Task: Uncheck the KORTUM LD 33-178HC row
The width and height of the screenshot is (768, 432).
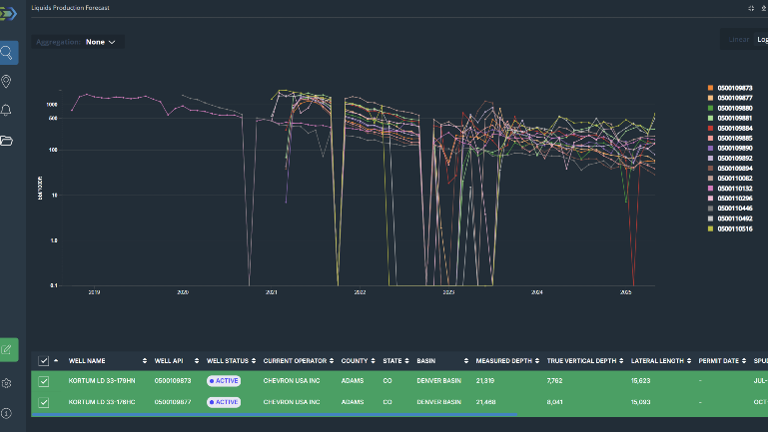Action: tap(43, 402)
